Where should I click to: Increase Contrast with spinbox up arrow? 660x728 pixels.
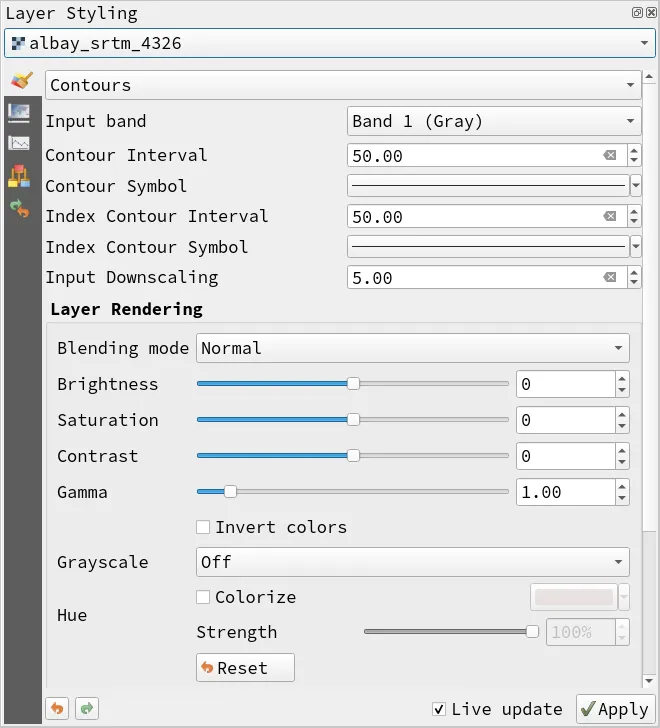[x=622, y=450]
